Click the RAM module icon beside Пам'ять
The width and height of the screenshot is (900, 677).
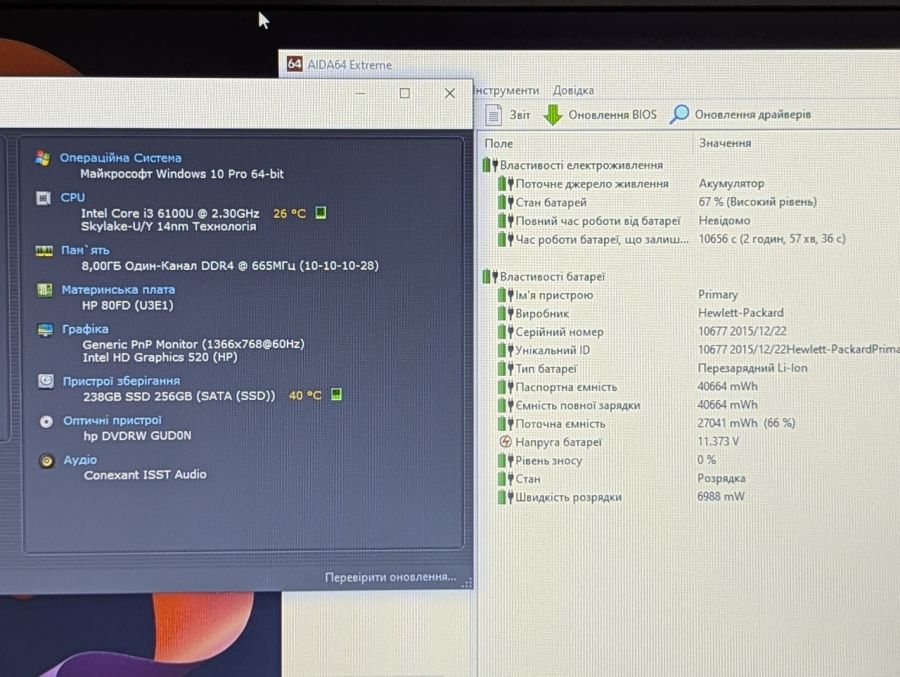pyautogui.click(x=44, y=251)
